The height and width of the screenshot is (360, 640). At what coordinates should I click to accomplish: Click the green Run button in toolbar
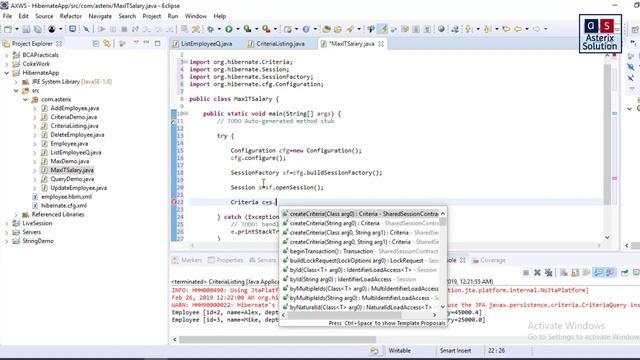(229, 29)
